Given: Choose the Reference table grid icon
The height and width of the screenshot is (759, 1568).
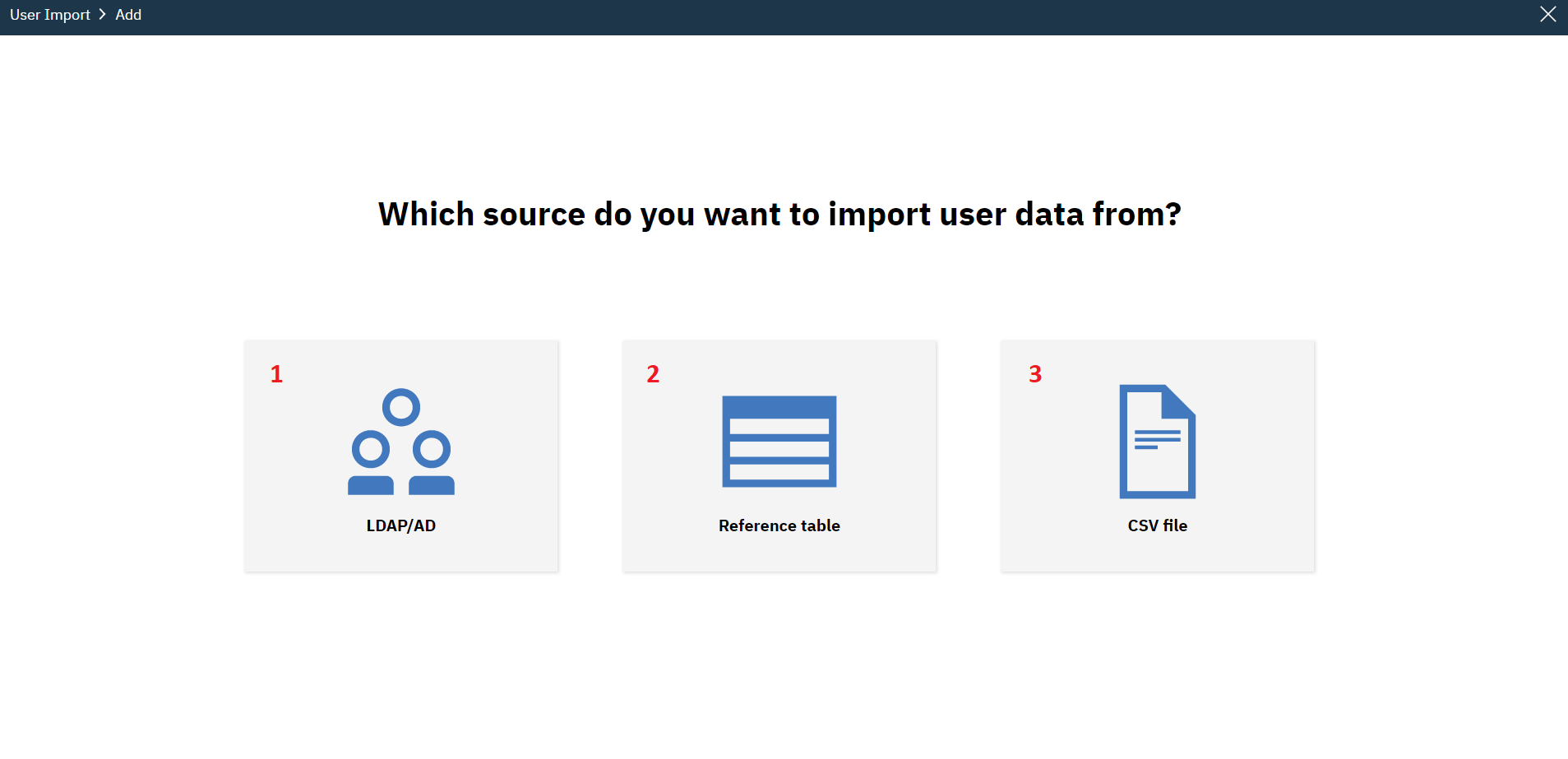Looking at the screenshot, I should (x=779, y=442).
